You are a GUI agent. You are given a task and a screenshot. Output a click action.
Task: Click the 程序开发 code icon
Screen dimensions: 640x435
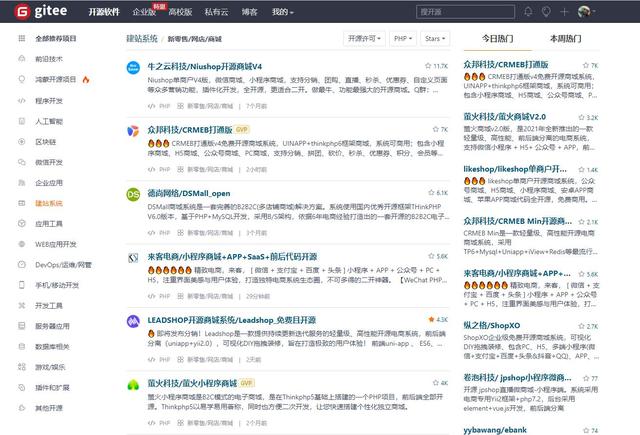pyautogui.click(x=22, y=100)
